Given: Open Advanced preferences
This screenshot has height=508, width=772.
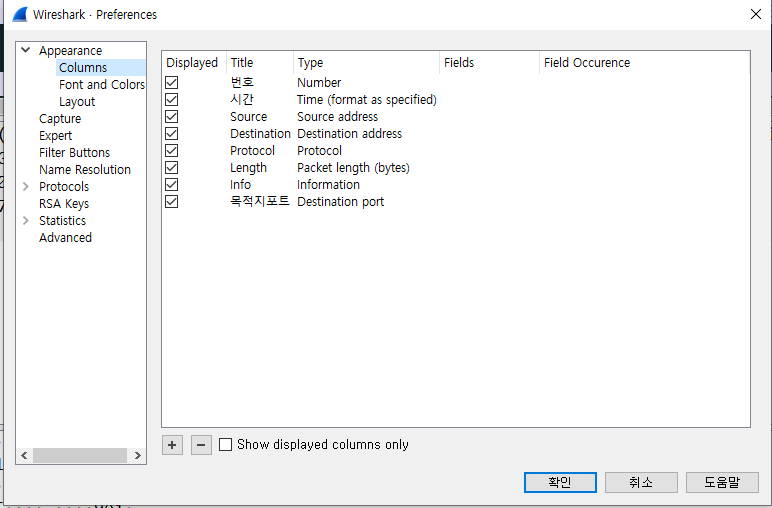Looking at the screenshot, I should (x=65, y=237).
